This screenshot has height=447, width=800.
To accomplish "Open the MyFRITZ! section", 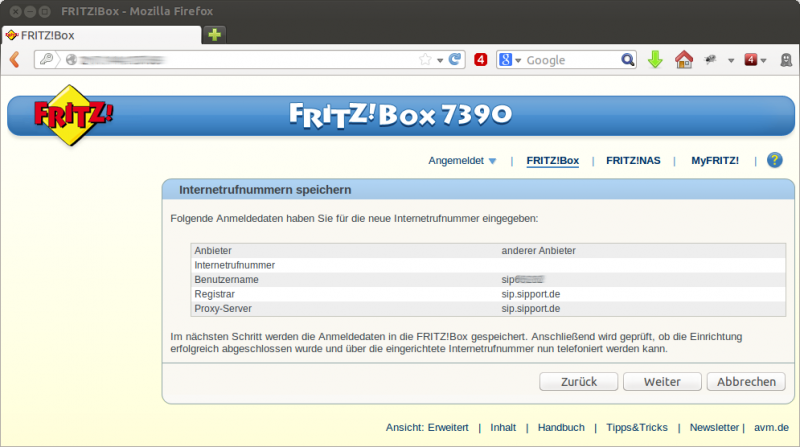I will [715, 161].
